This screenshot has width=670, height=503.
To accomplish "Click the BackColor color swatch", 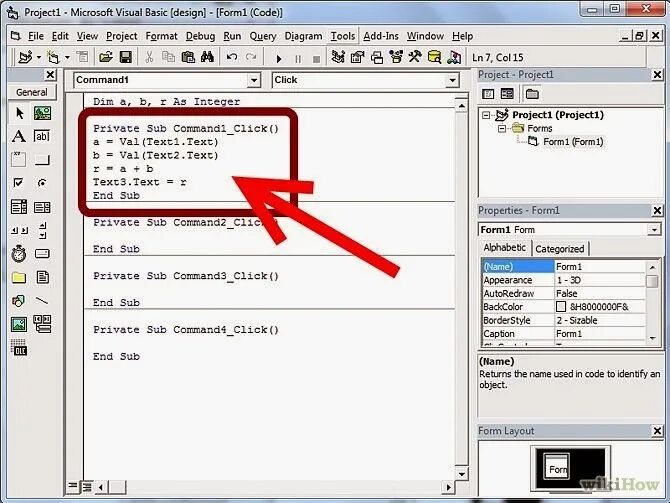I will click(x=561, y=307).
